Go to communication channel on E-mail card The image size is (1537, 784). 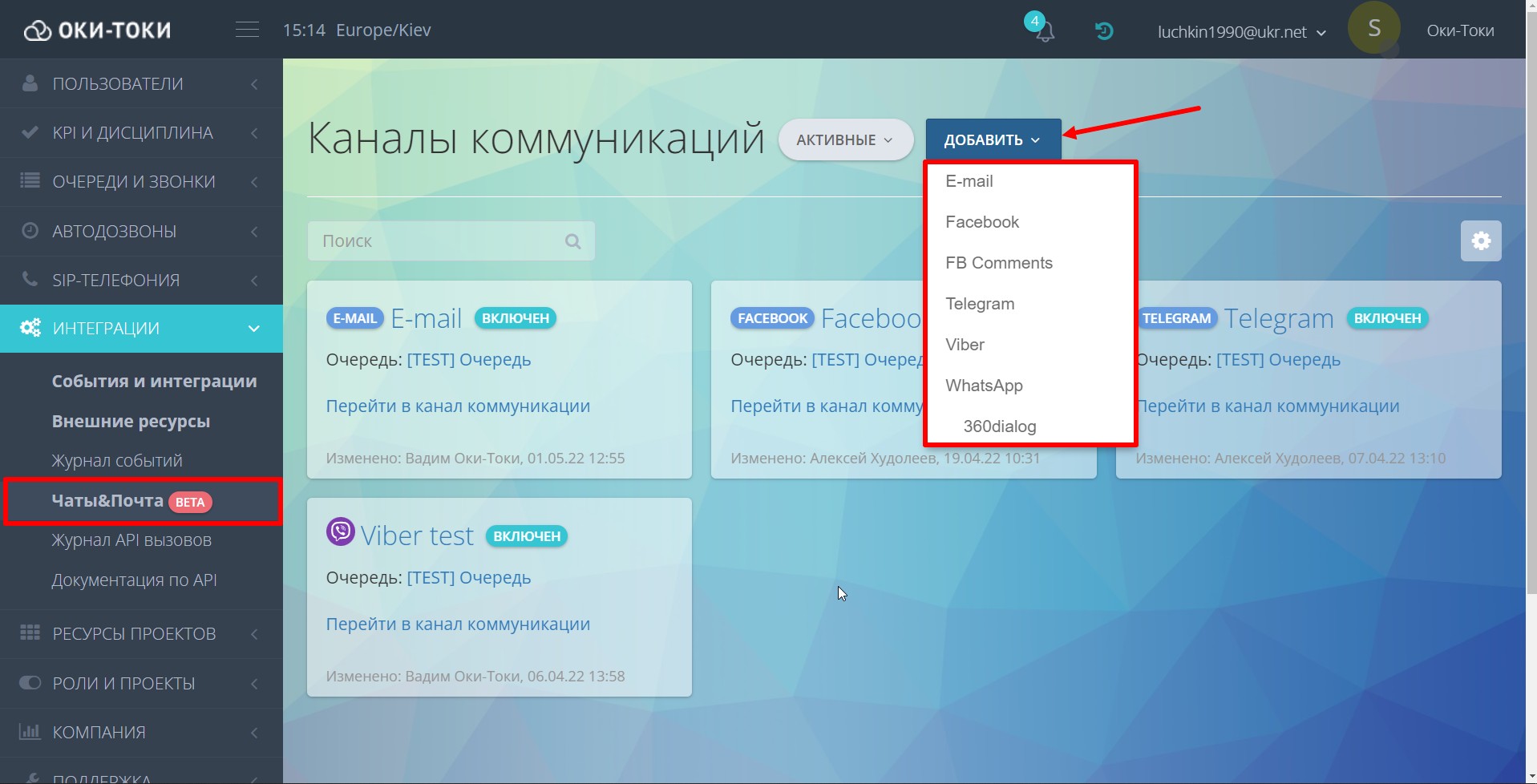458,406
